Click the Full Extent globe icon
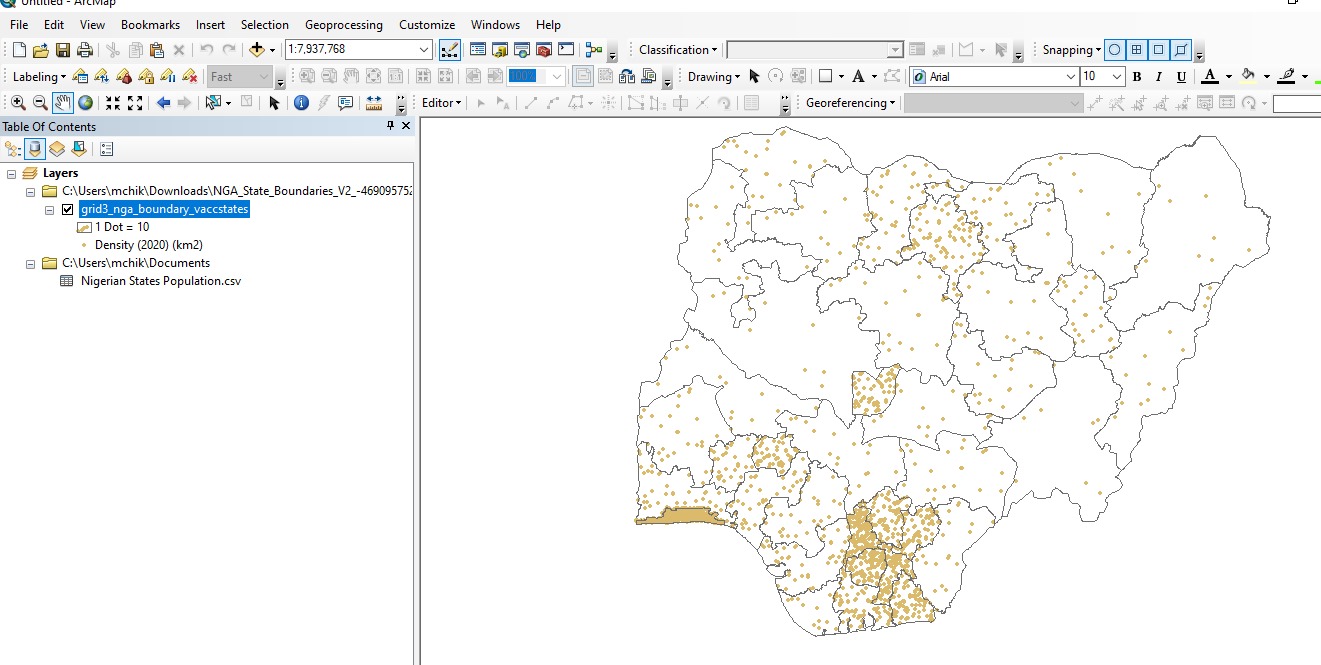 pos(85,102)
